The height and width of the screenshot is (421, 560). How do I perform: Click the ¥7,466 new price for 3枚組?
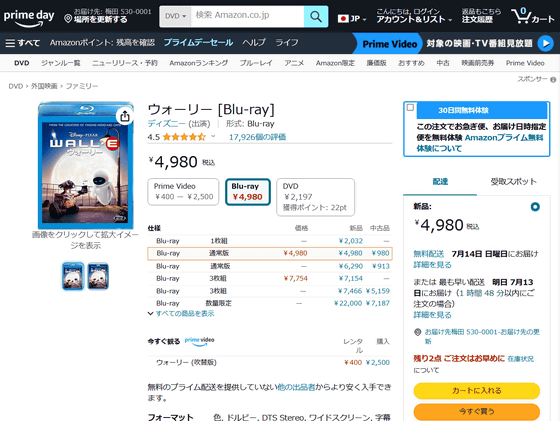(x=350, y=291)
